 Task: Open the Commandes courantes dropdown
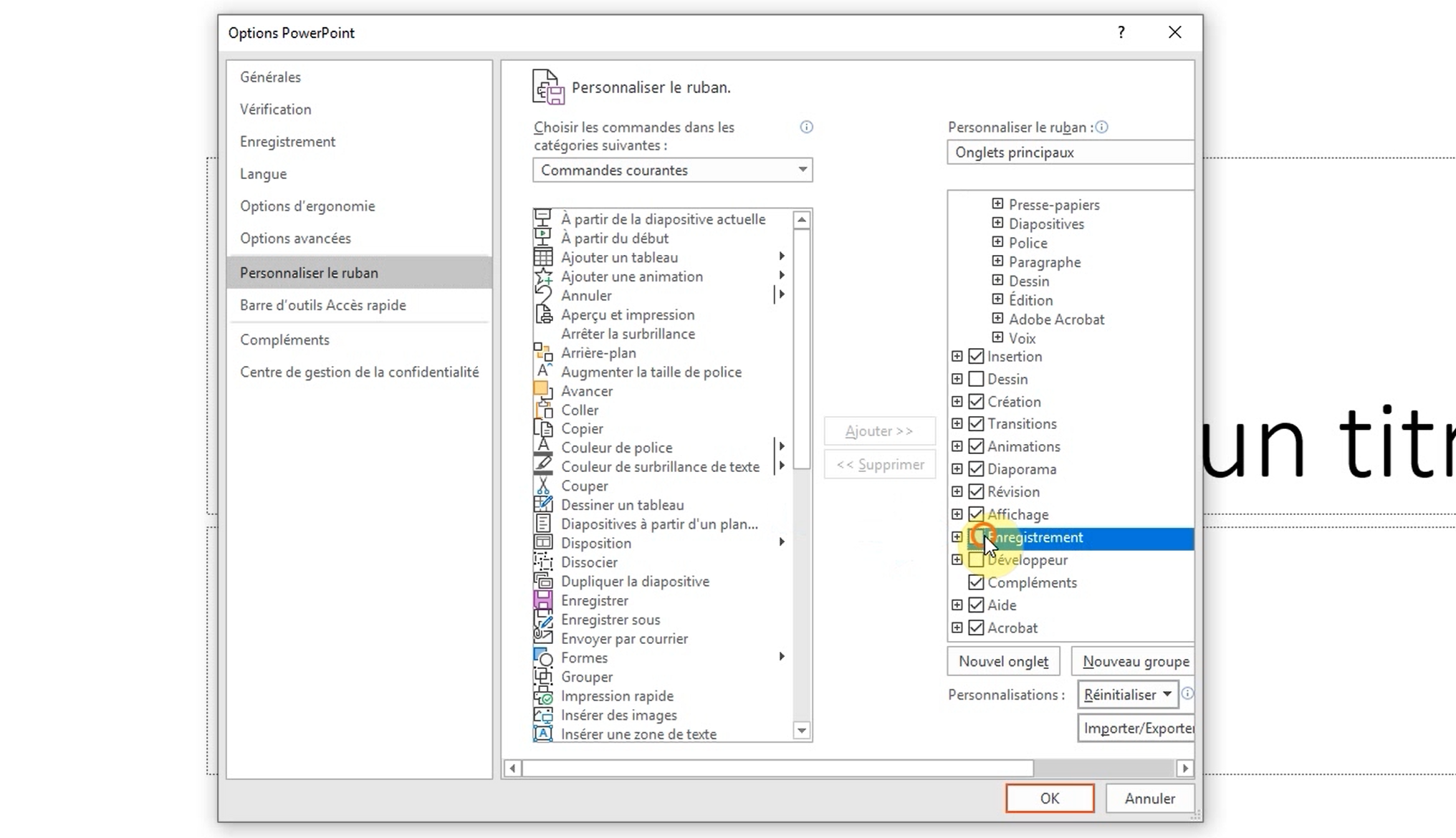tap(672, 170)
